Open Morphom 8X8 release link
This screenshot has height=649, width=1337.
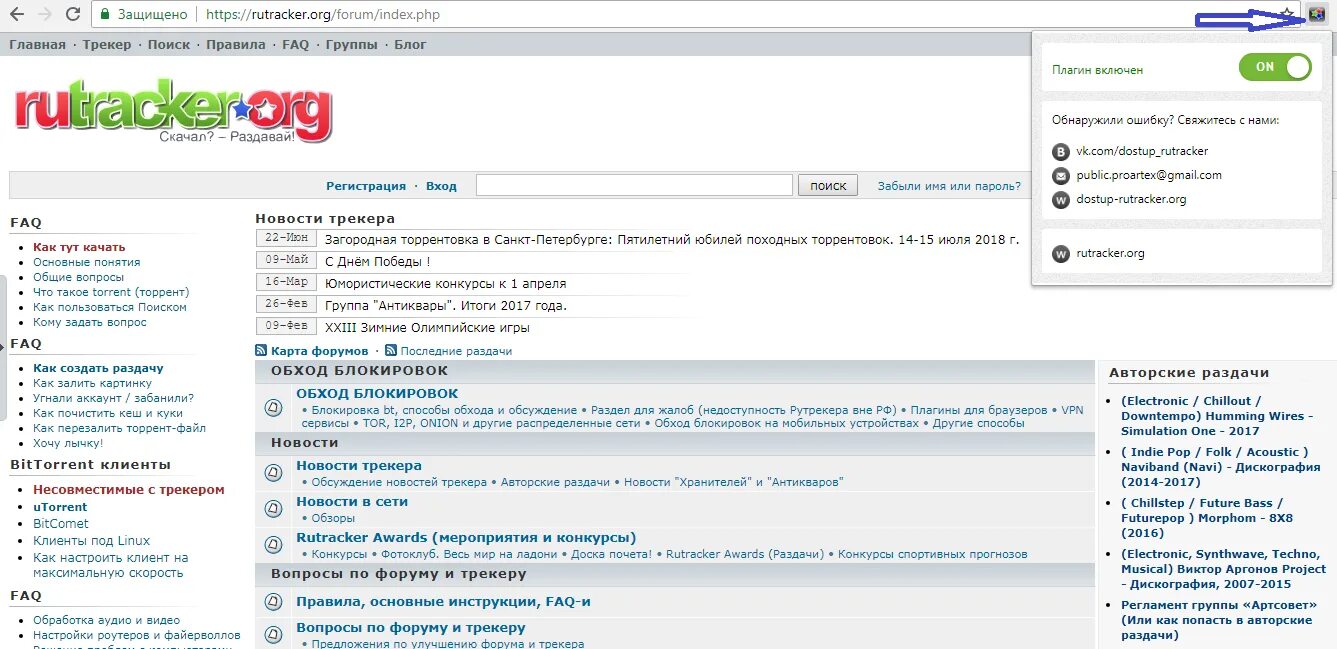click(1207, 518)
